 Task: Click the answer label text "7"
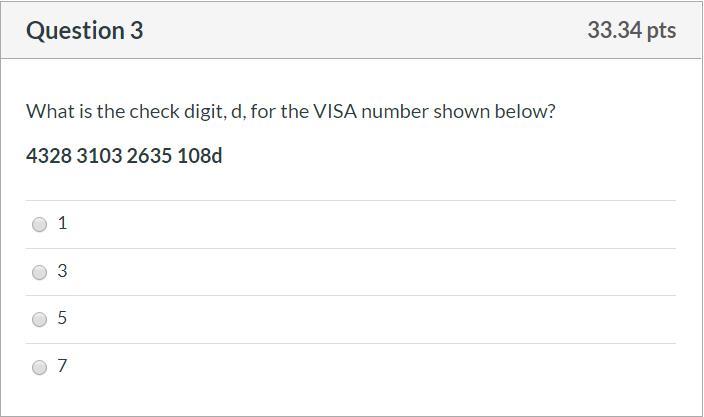pyautogui.click(x=62, y=366)
